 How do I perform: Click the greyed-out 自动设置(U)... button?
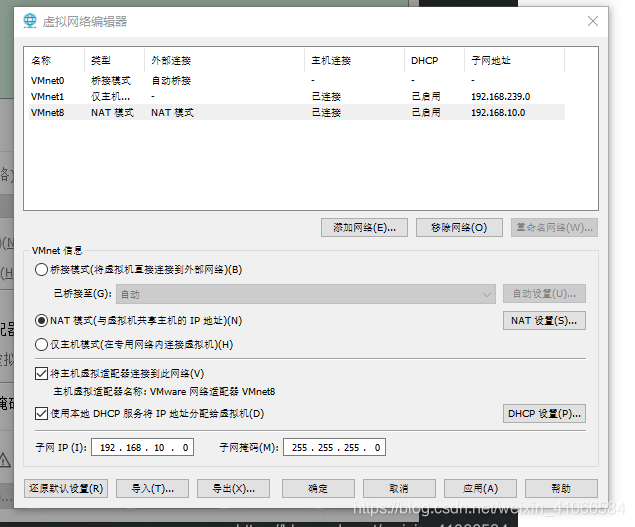(x=544, y=294)
